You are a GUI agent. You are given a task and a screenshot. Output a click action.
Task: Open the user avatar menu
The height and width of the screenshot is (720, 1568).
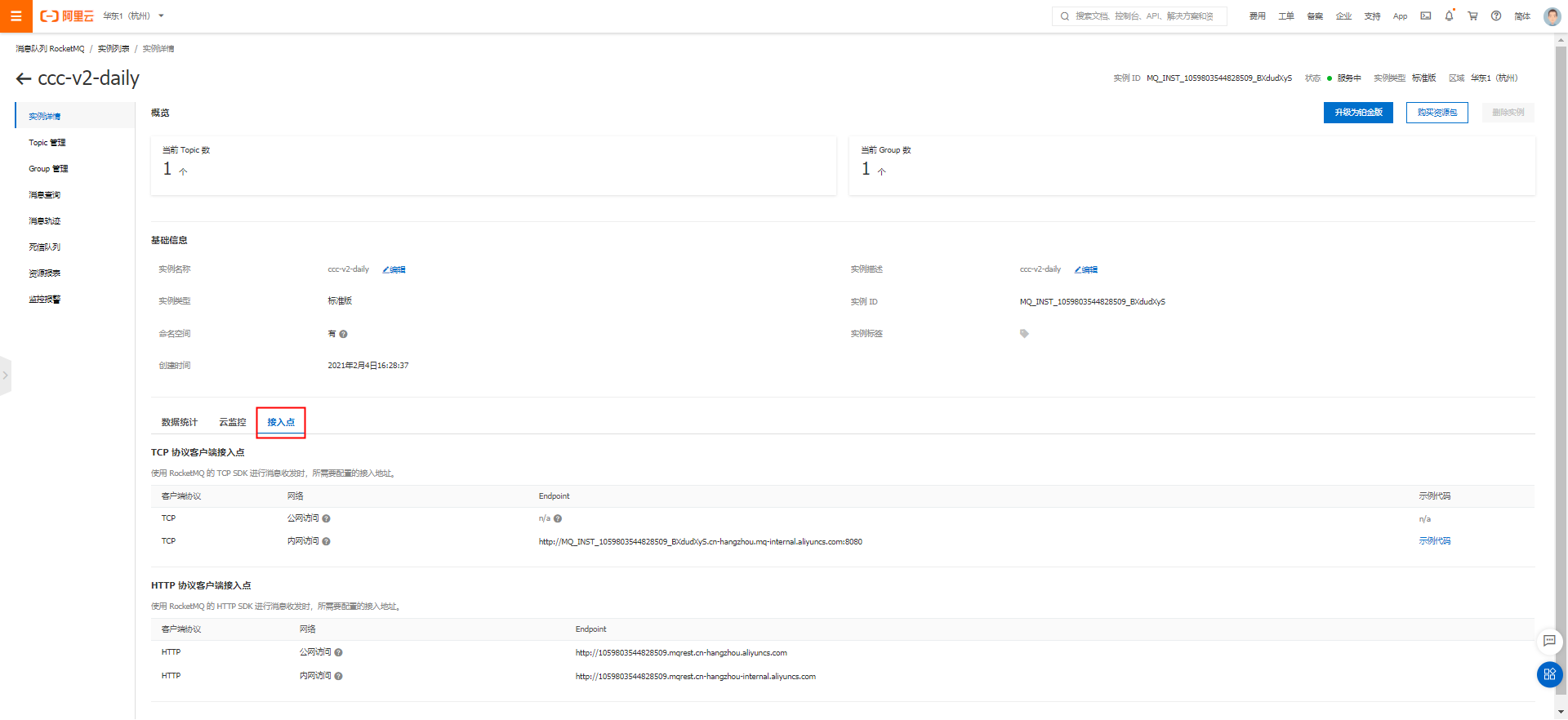[x=1552, y=16]
